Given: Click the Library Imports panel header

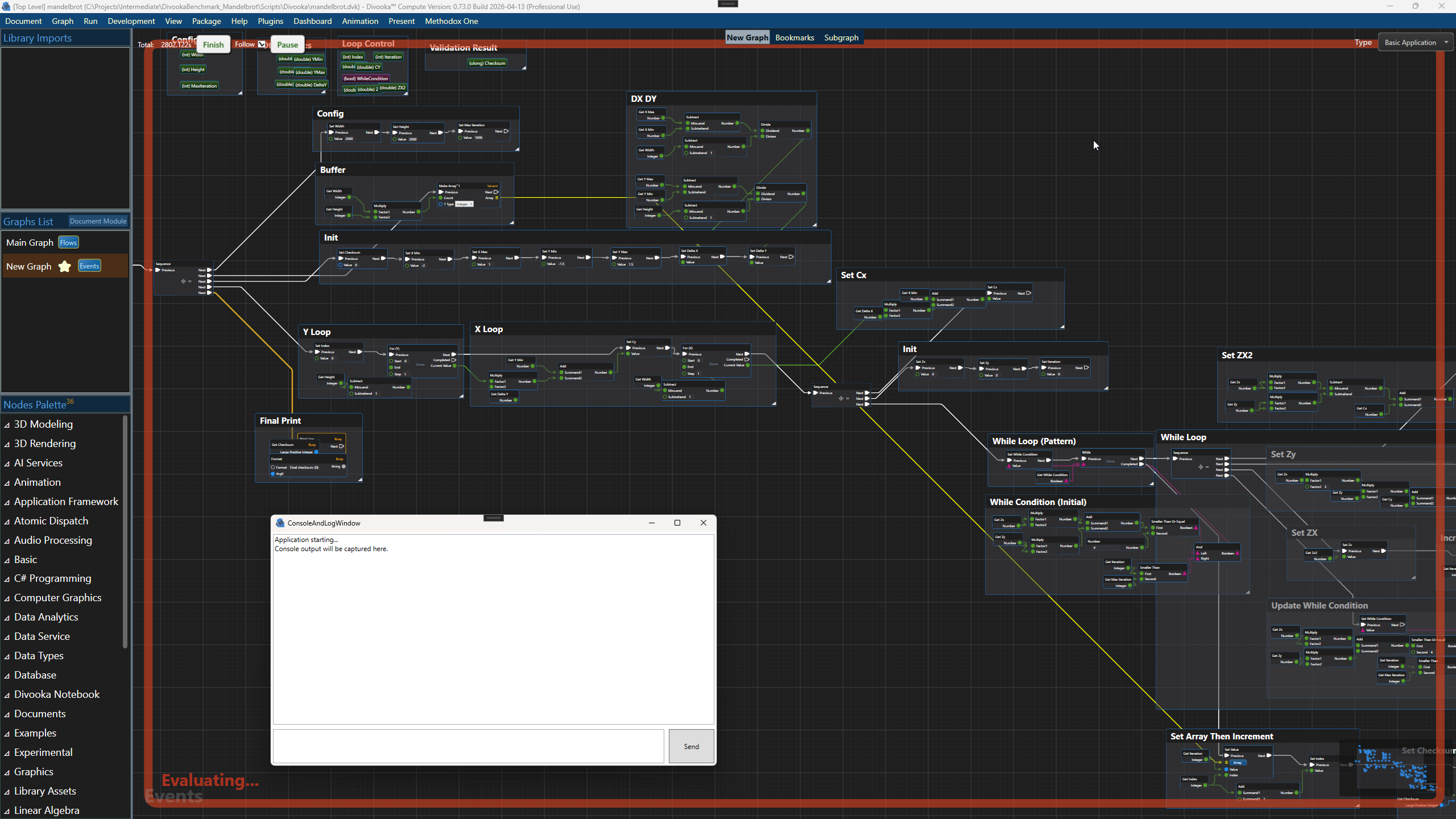Looking at the screenshot, I should 65,38.
